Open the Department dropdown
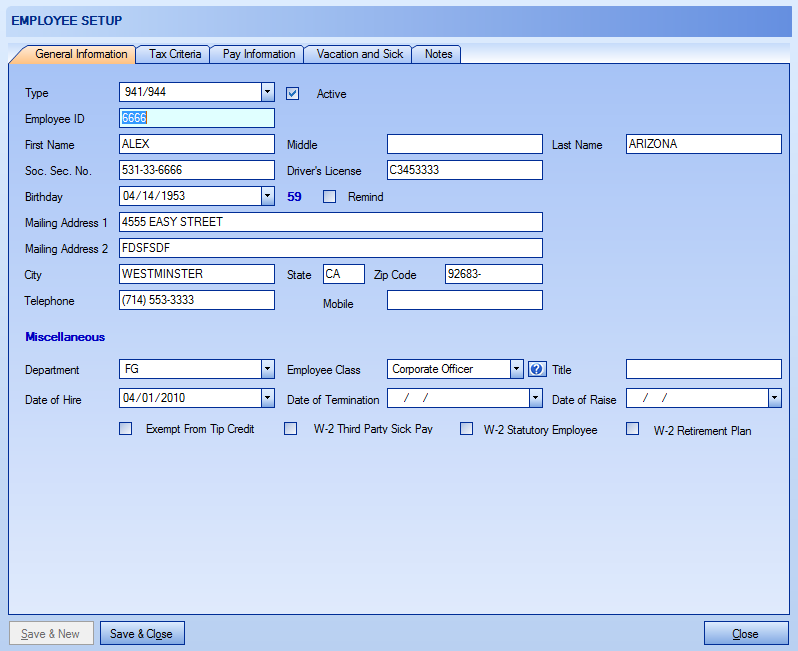The image size is (798, 651). 267,369
